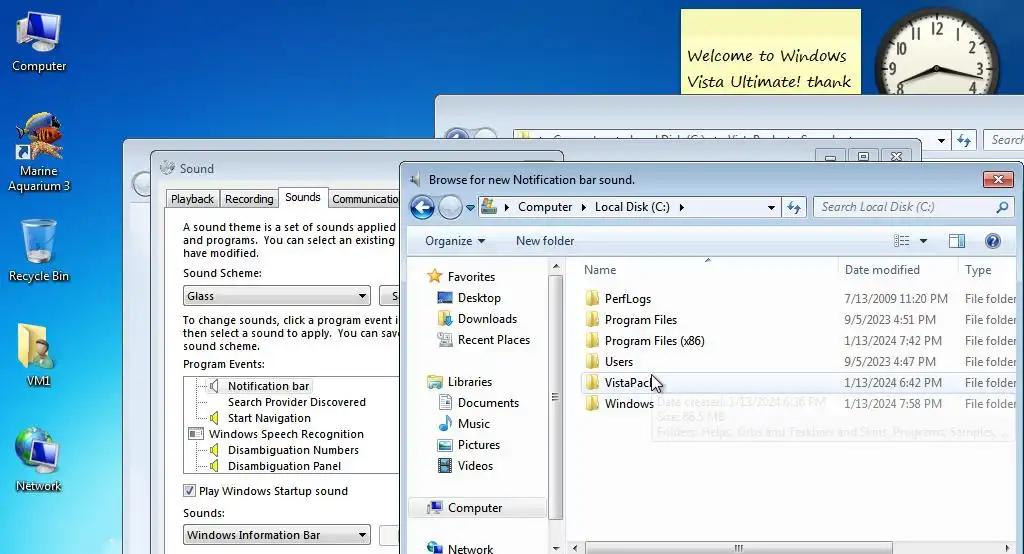Select Network in the navigation pane

tap(460, 549)
